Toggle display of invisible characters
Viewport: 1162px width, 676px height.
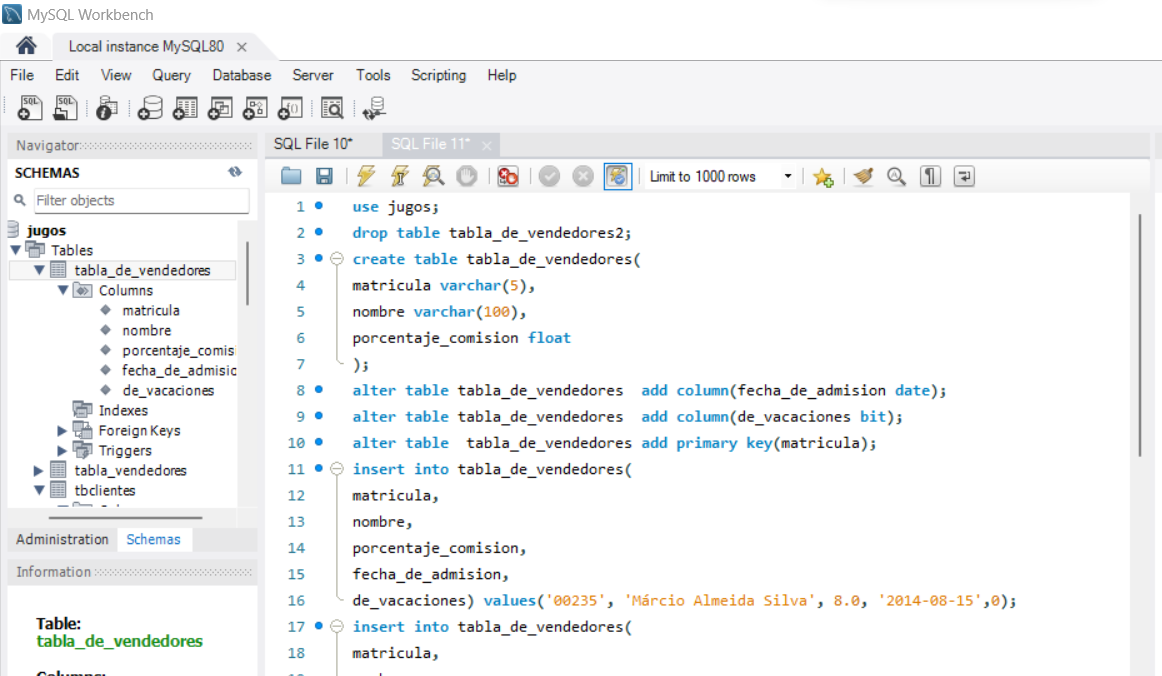tap(930, 176)
